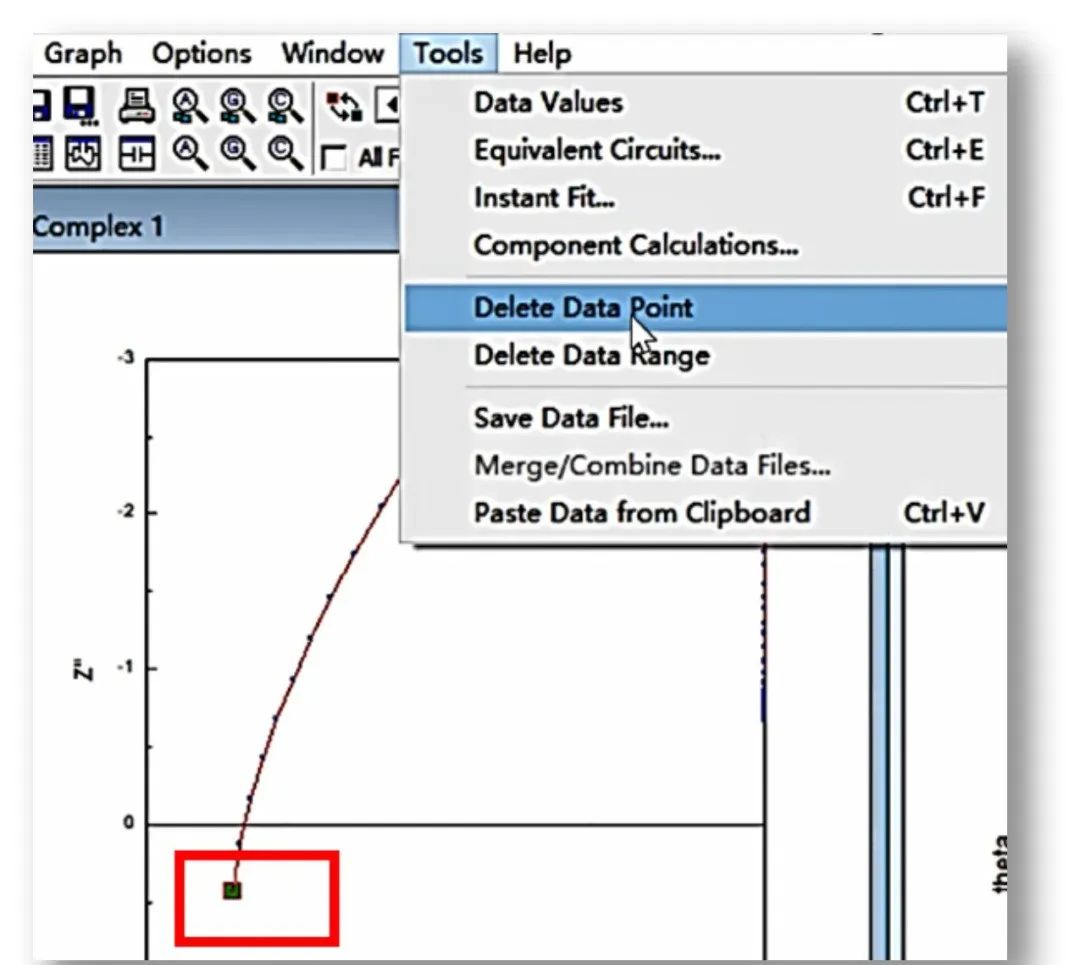
Task: Close the open Tools menu
Action: (x=448, y=53)
